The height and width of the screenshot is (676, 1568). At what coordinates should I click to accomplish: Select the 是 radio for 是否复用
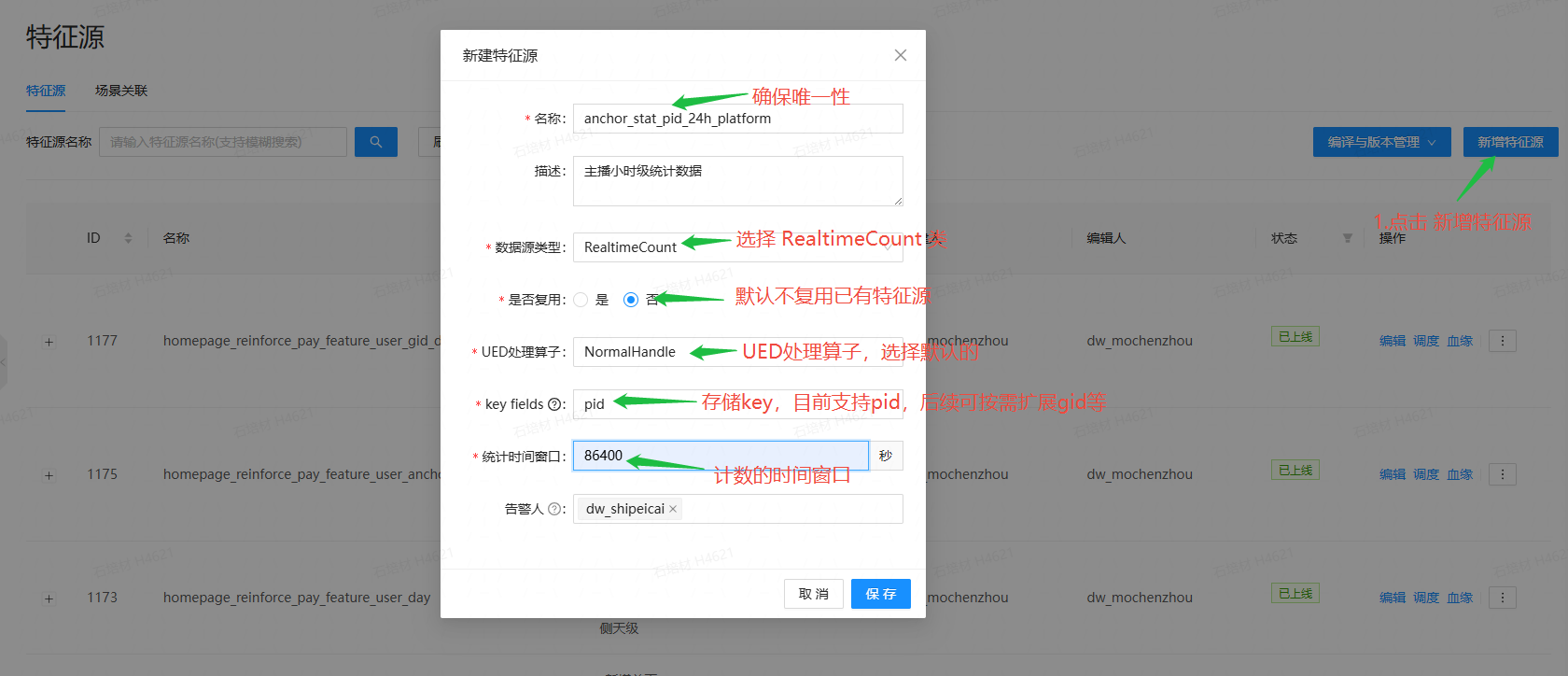pos(581,300)
